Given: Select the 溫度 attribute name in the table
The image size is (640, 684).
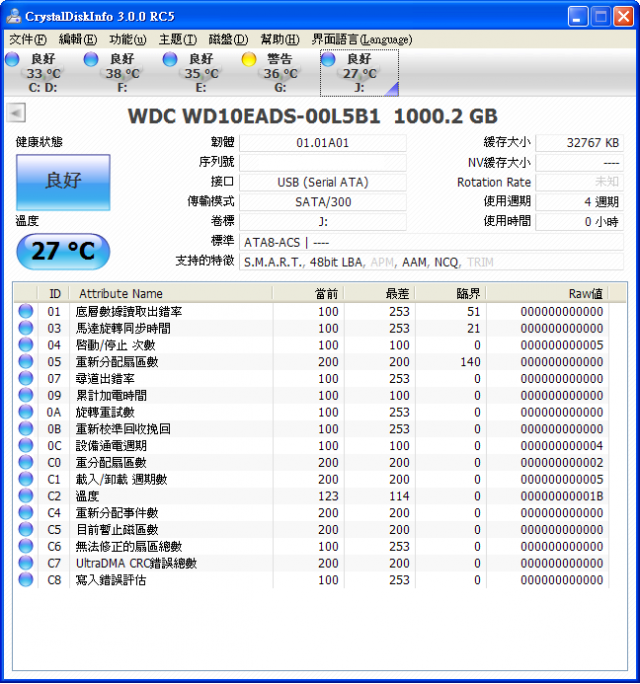Looking at the screenshot, I should click(x=87, y=496).
